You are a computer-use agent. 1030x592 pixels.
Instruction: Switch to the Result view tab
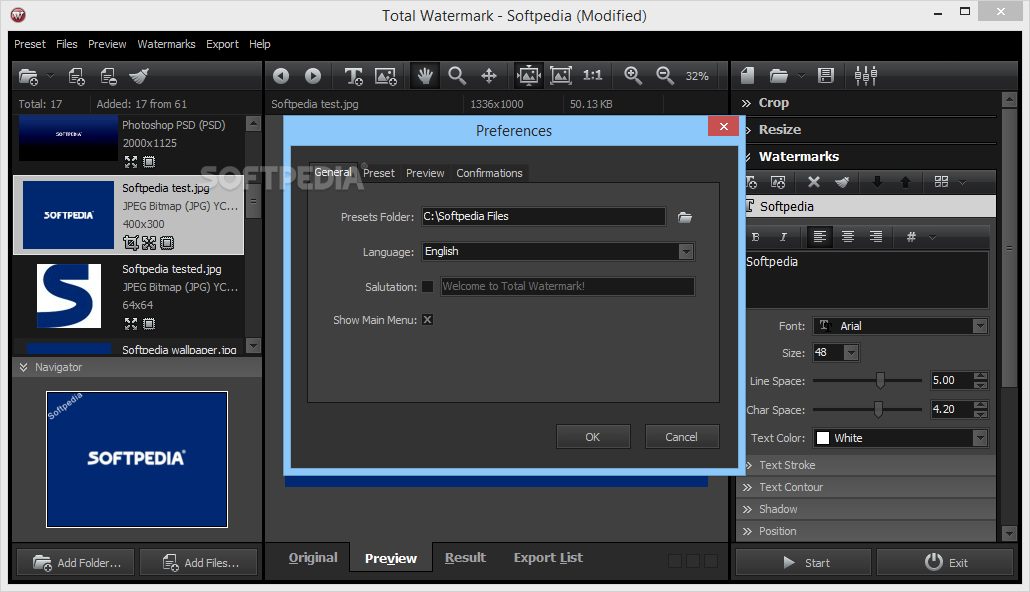(x=465, y=558)
